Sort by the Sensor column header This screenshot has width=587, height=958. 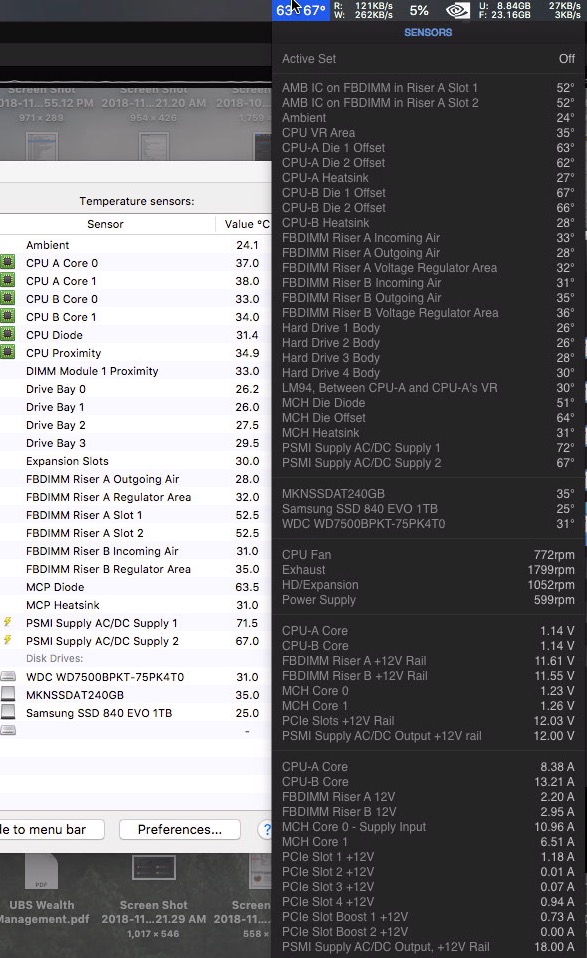pyautogui.click(x=105, y=224)
